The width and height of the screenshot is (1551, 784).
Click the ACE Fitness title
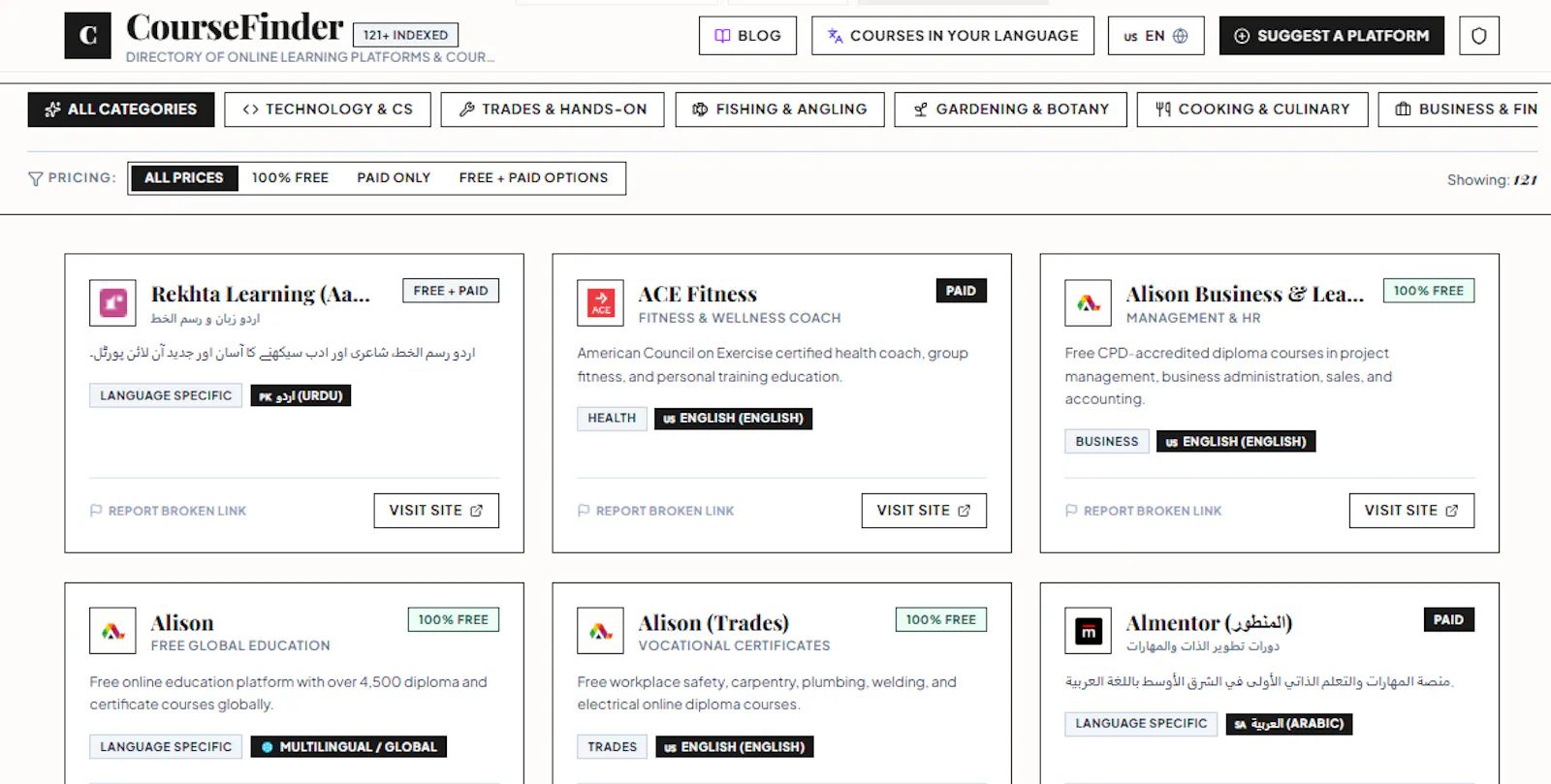pyautogui.click(x=697, y=294)
